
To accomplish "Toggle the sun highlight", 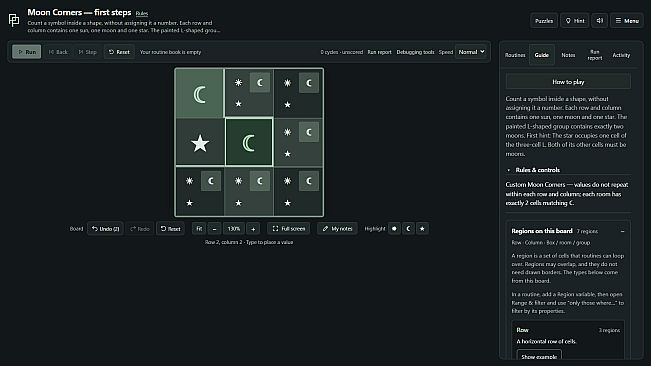I will click(394, 229).
